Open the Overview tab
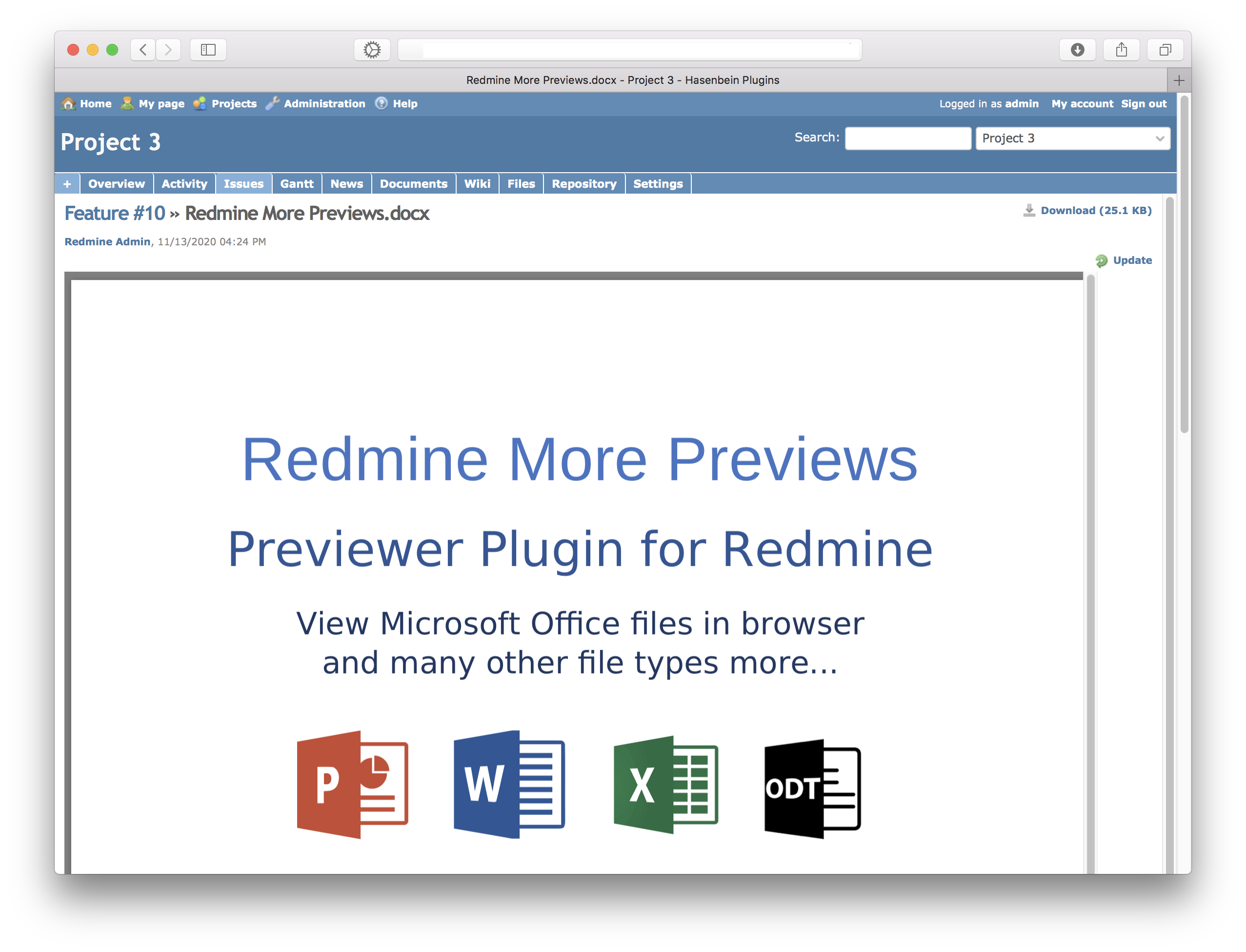Viewport: 1246px width, 952px height. [116, 183]
